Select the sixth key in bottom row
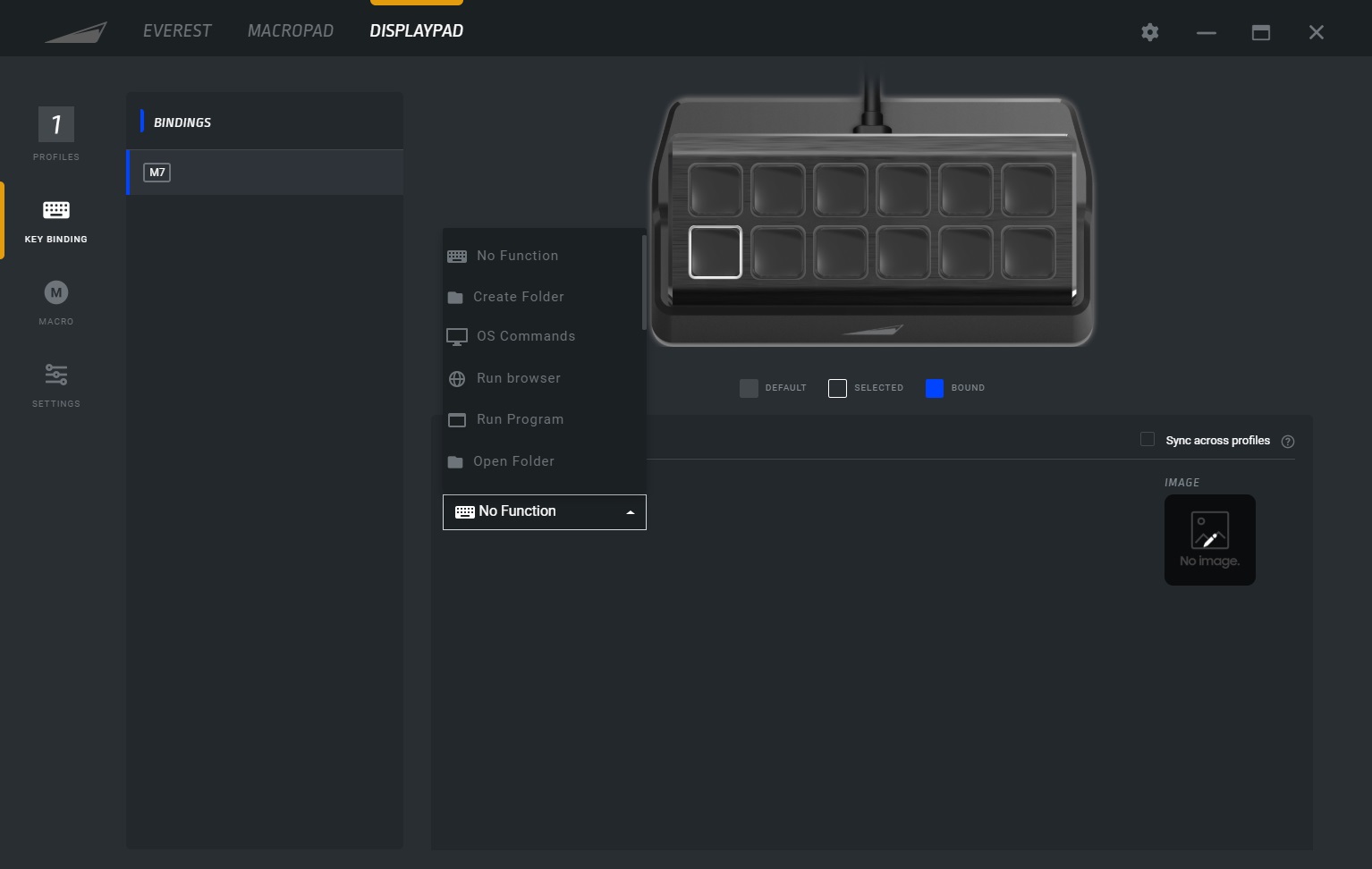This screenshot has width=1372, height=869. [1029, 252]
